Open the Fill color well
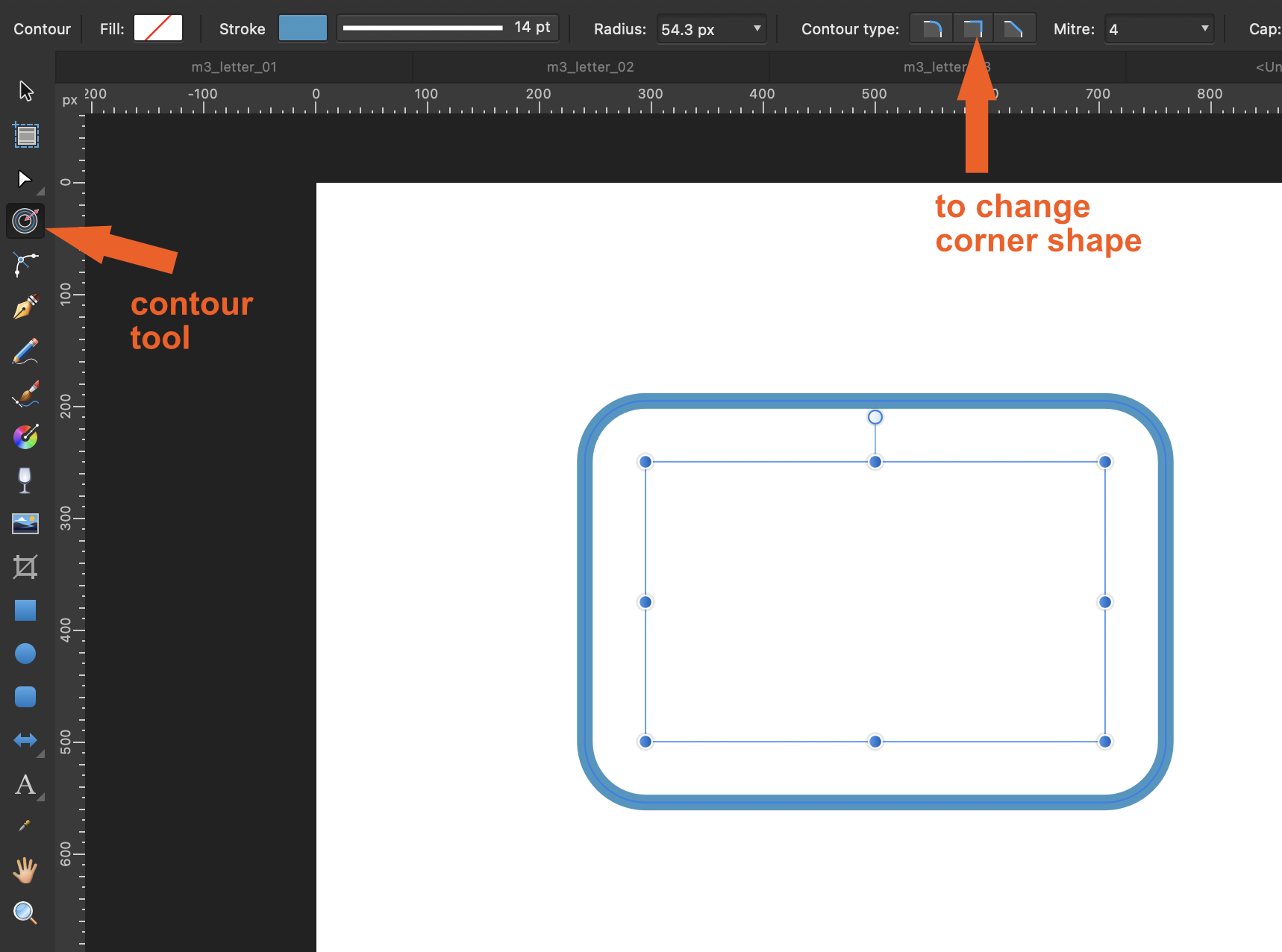Screen dimensions: 1282x952 [x=157, y=28]
